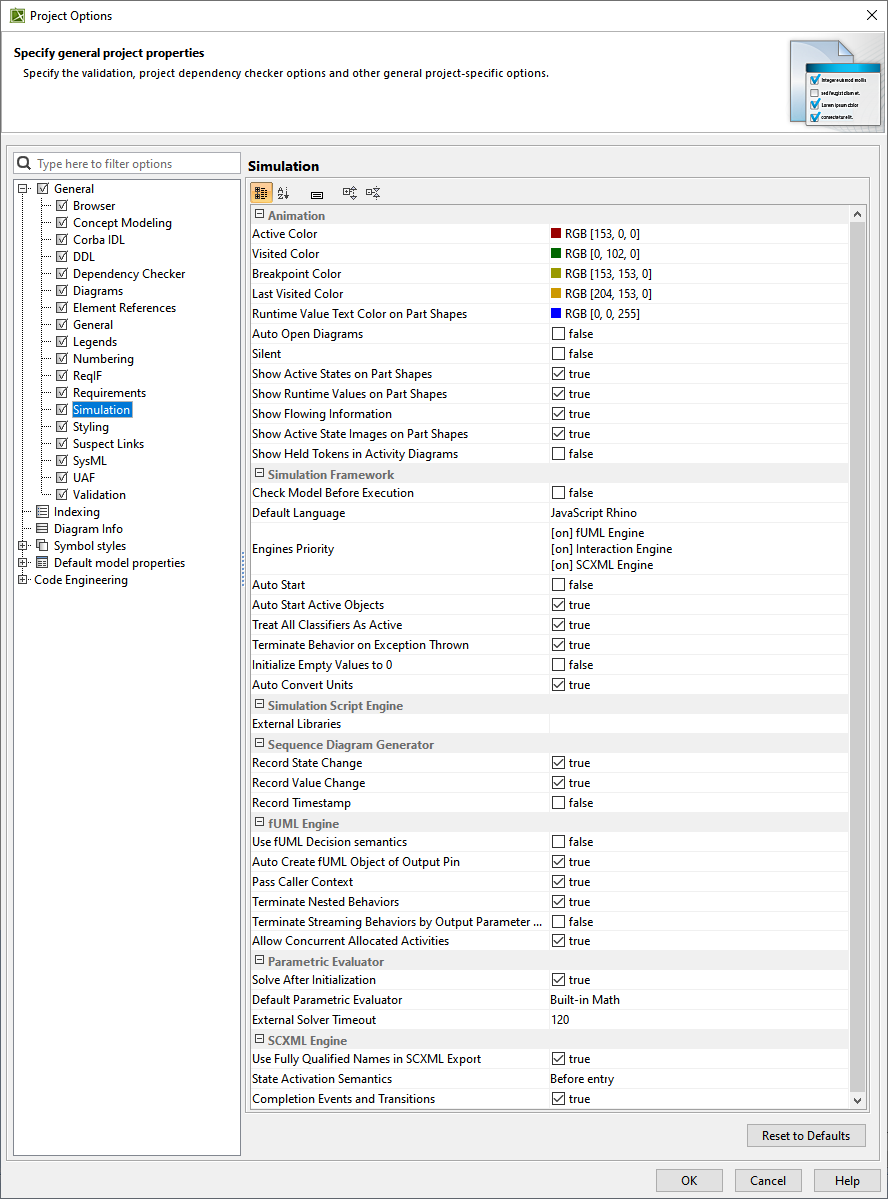Sort properties alphabetically with A-Z icon
This screenshot has height=1199, width=888.
click(x=284, y=193)
